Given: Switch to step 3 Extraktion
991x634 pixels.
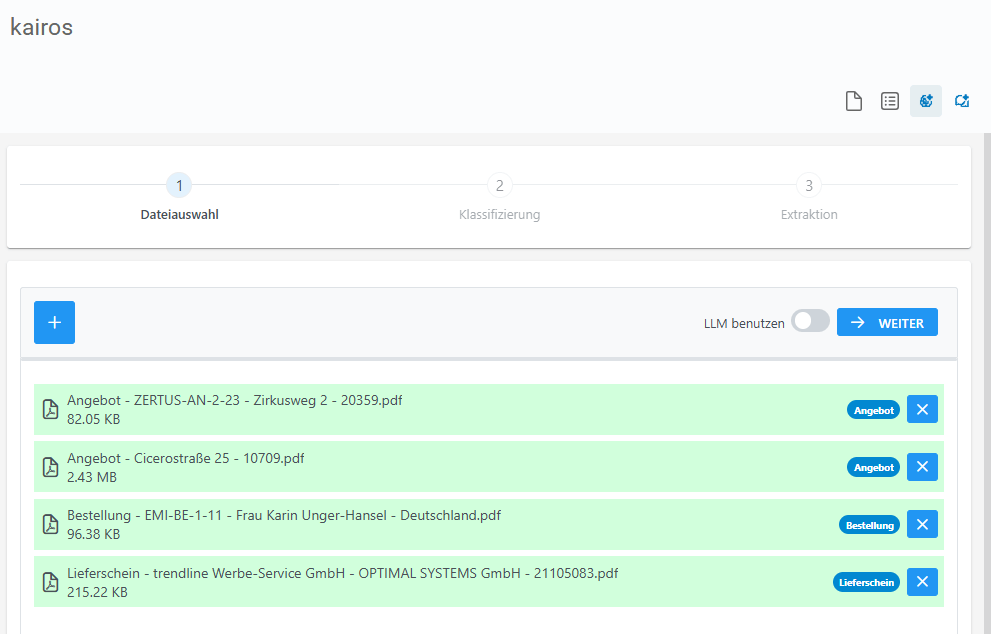Looking at the screenshot, I should [x=809, y=186].
